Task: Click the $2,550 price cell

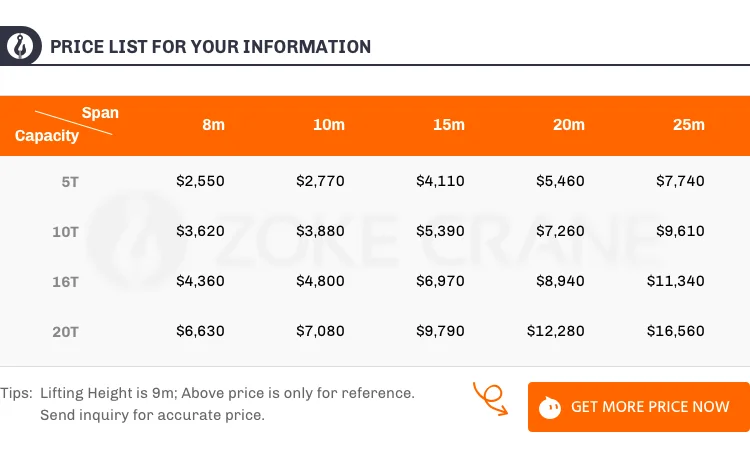Action: (200, 181)
